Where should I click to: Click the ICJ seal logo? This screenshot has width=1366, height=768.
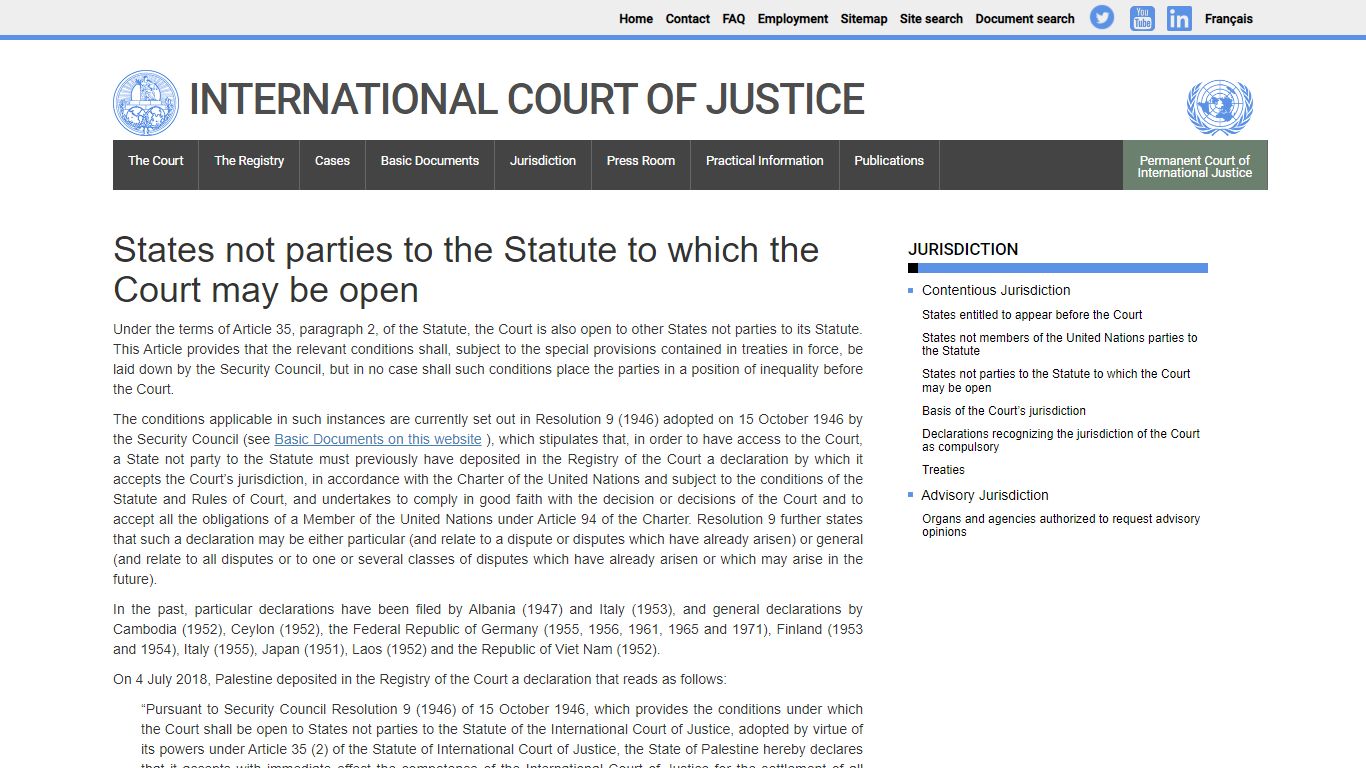(146, 103)
